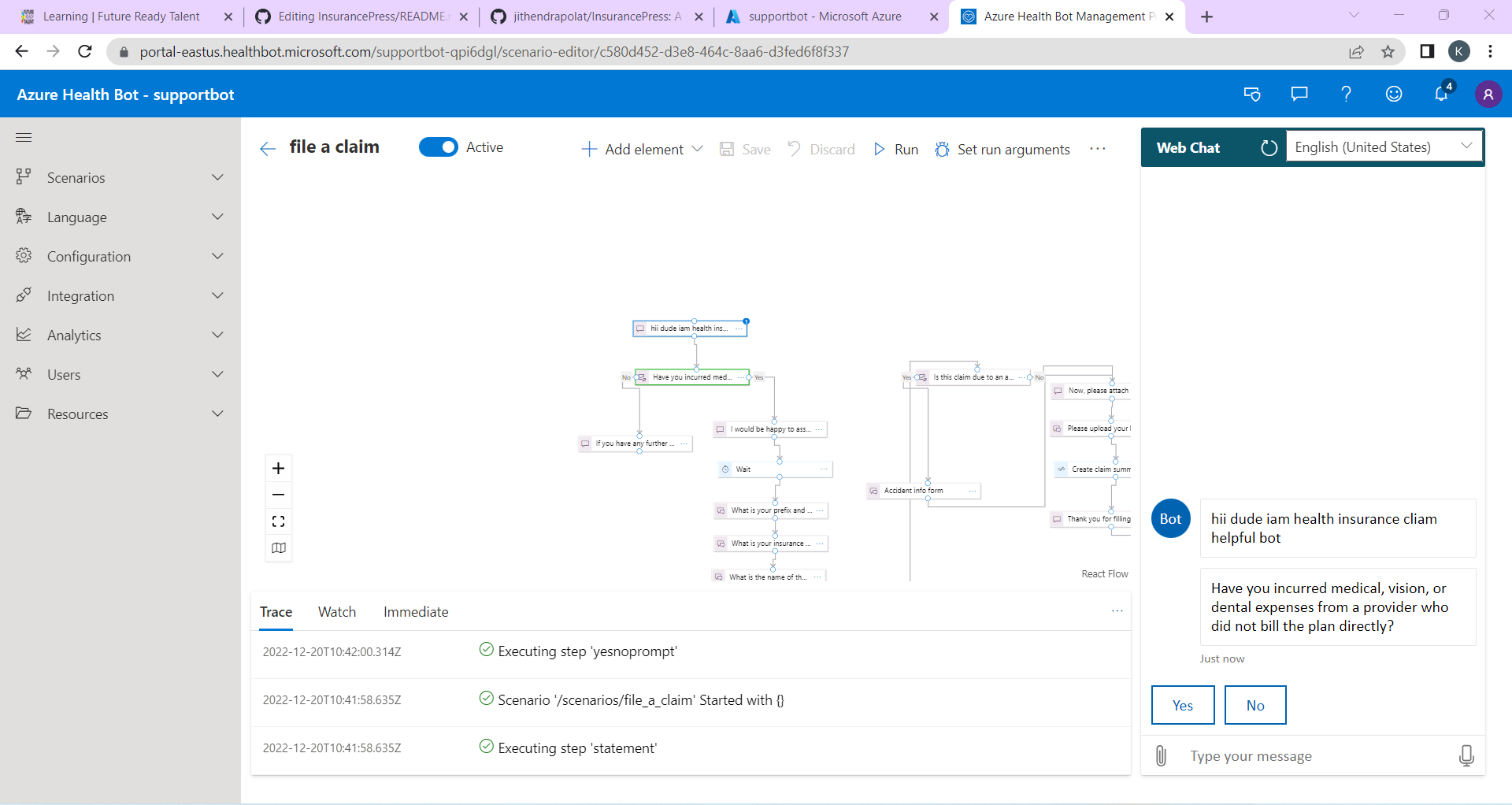Expand the Scenarios menu
The width and height of the screenshot is (1512, 805).
point(120,178)
